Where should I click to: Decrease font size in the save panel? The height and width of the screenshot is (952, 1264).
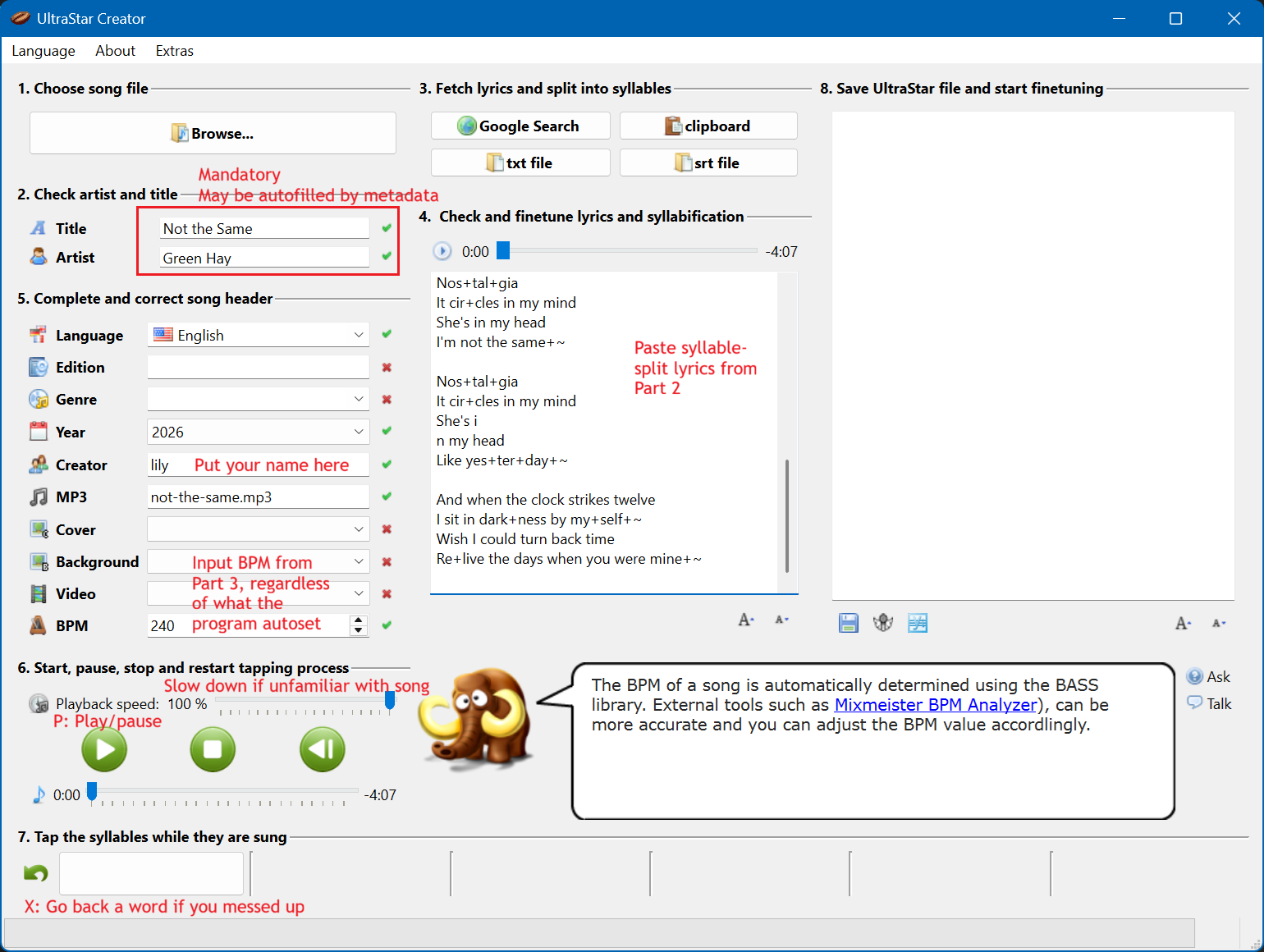1218,624
